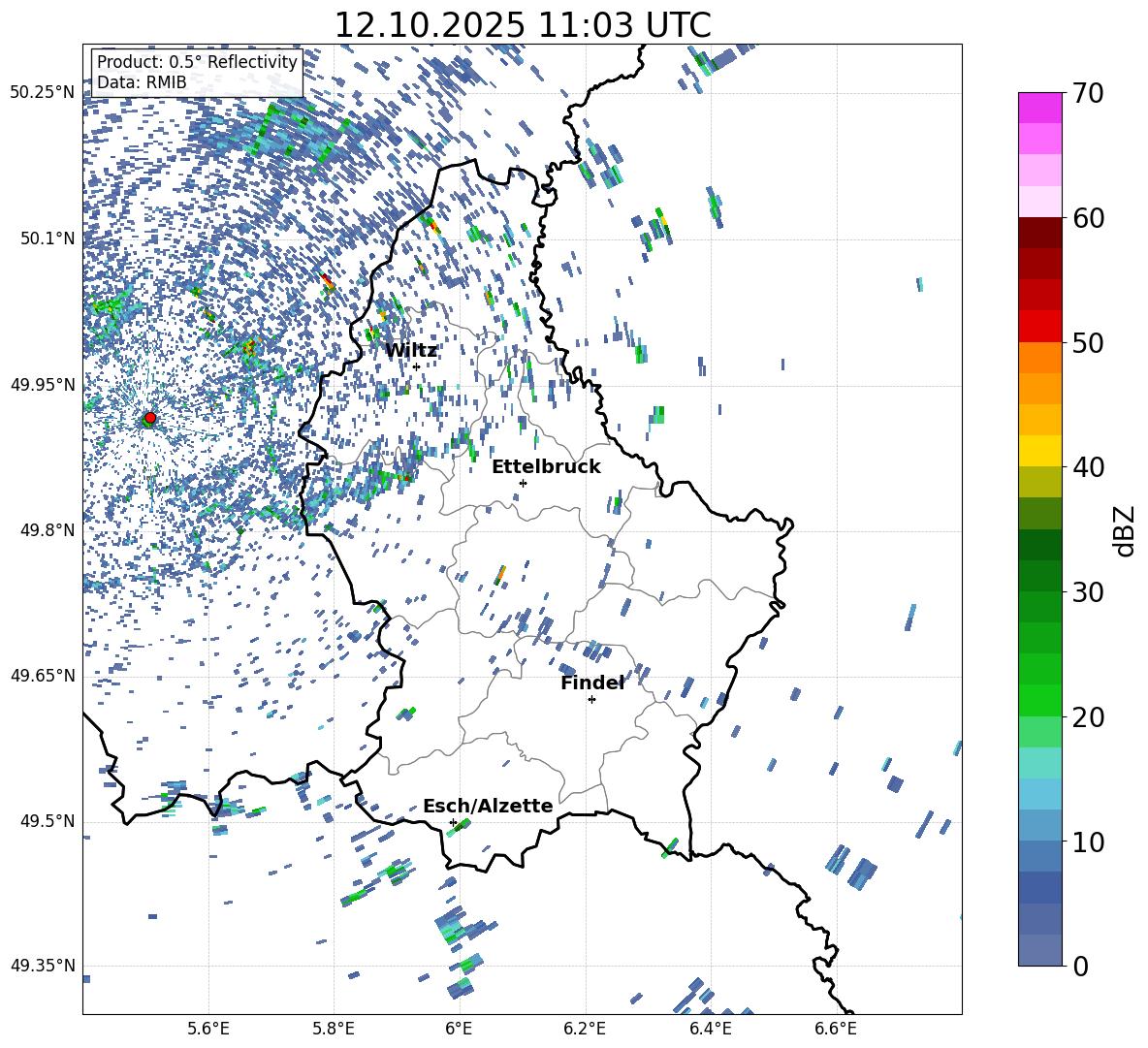This screenshot has width=1148, height=1048.
Task: Click the 50 tick on colorbar
Action: click(x=1088, y=342)
